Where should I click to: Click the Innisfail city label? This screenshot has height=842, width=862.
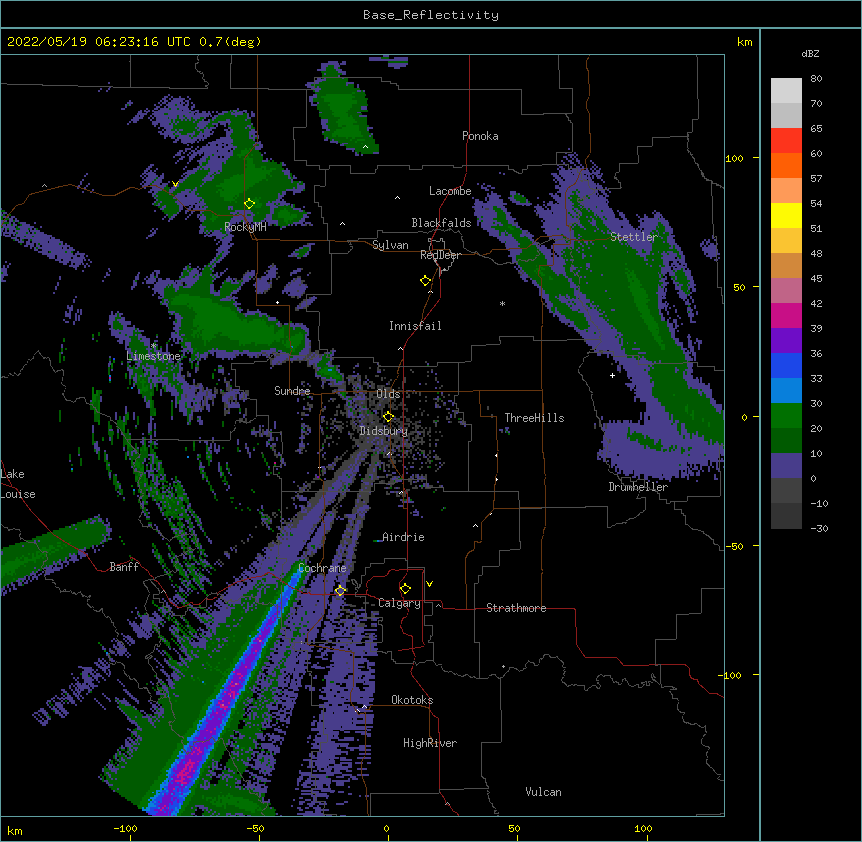click(415, 326)
